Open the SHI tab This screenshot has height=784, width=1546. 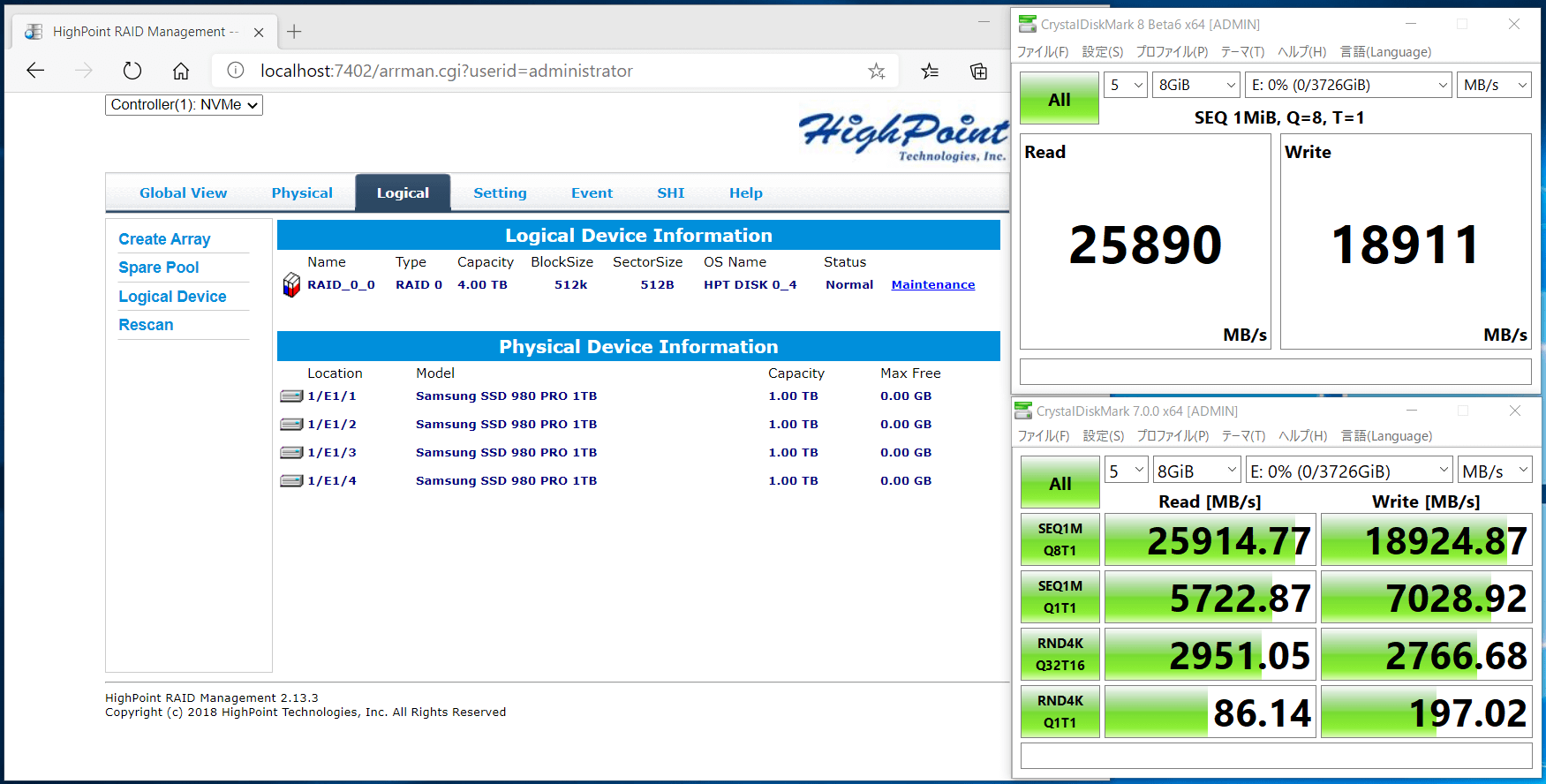tap(670, 192)
